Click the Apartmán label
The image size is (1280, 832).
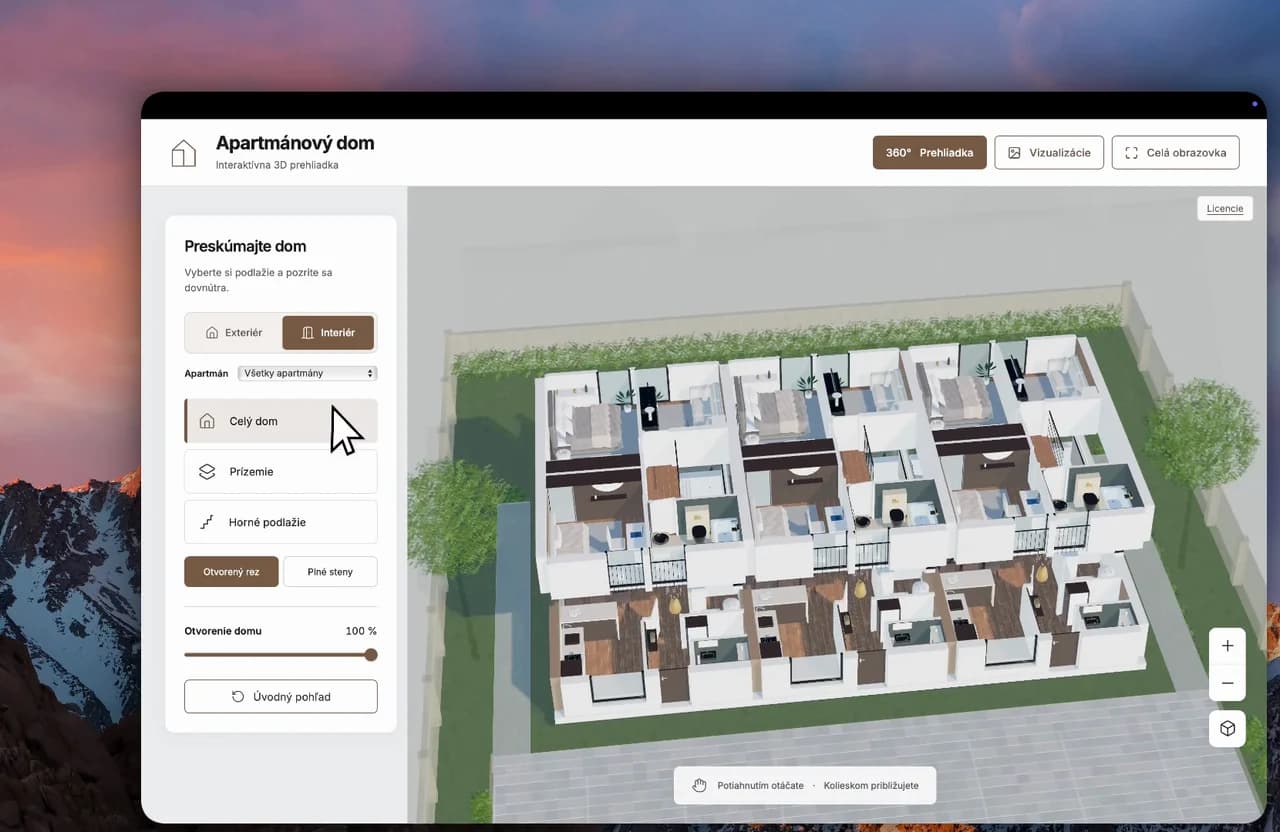207,373
